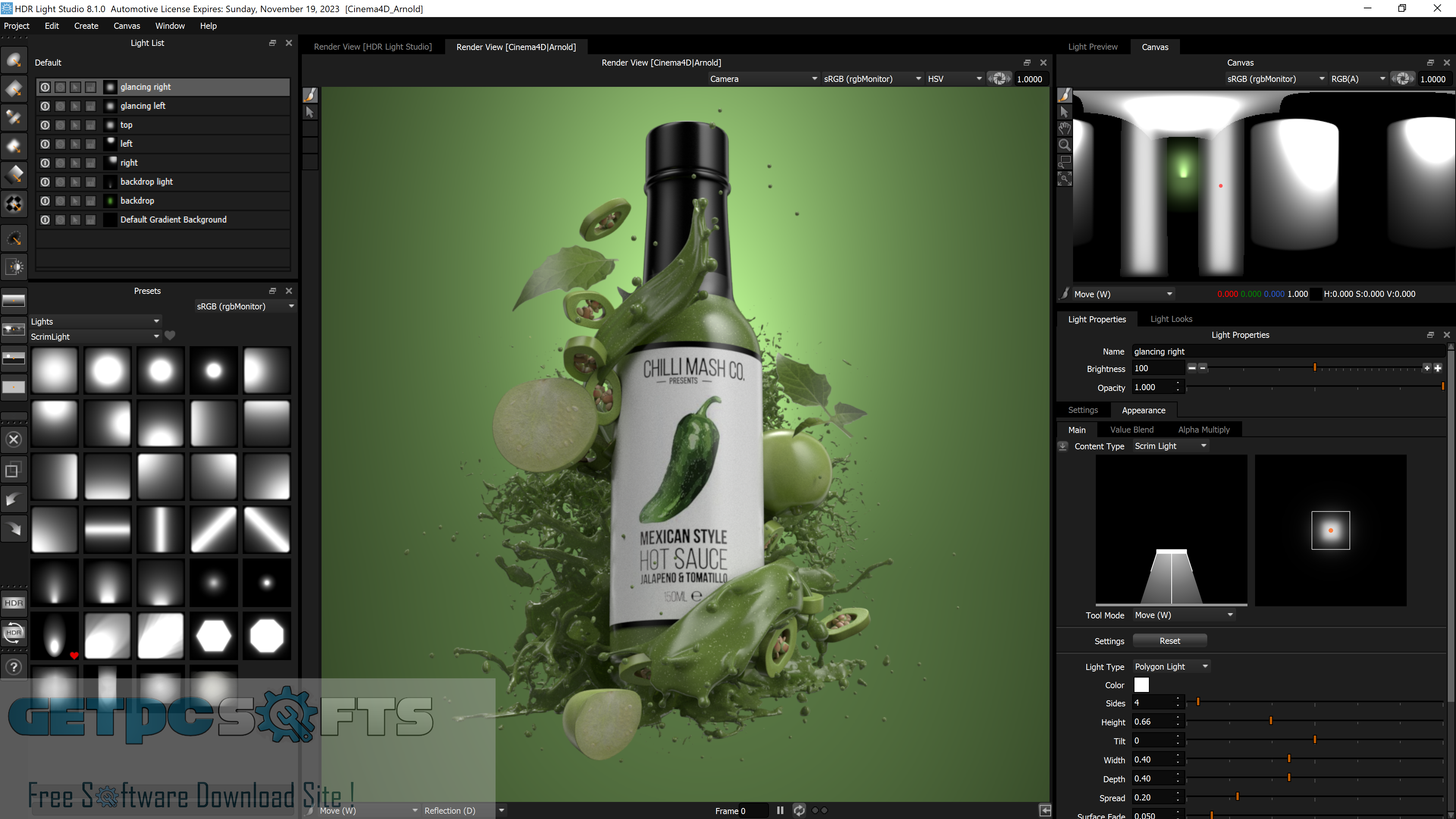This screenshot has height=819, width=1456.
Task: Refresh the render with the circular arrows icon
Action: coord(799,811)
